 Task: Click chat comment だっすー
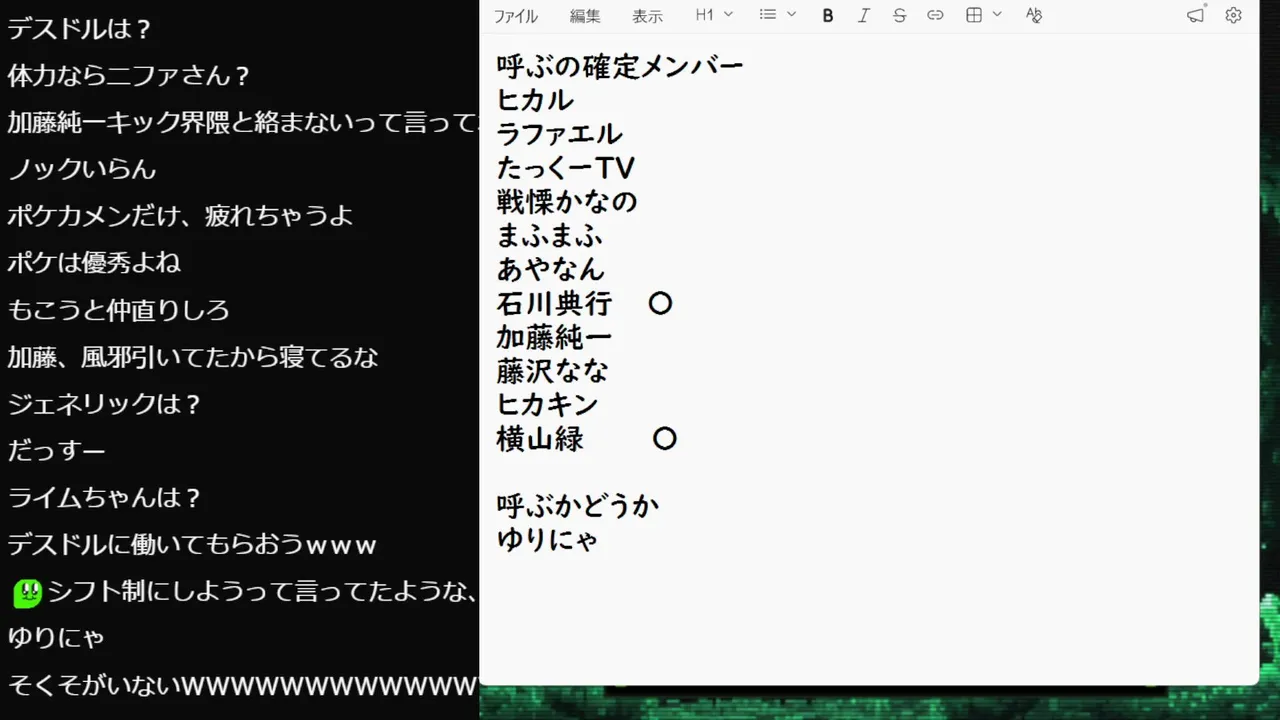click(x=56, y=451)
